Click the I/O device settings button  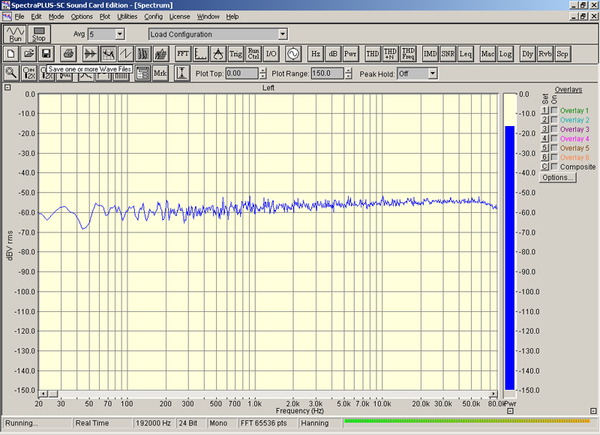pos(271,54)
